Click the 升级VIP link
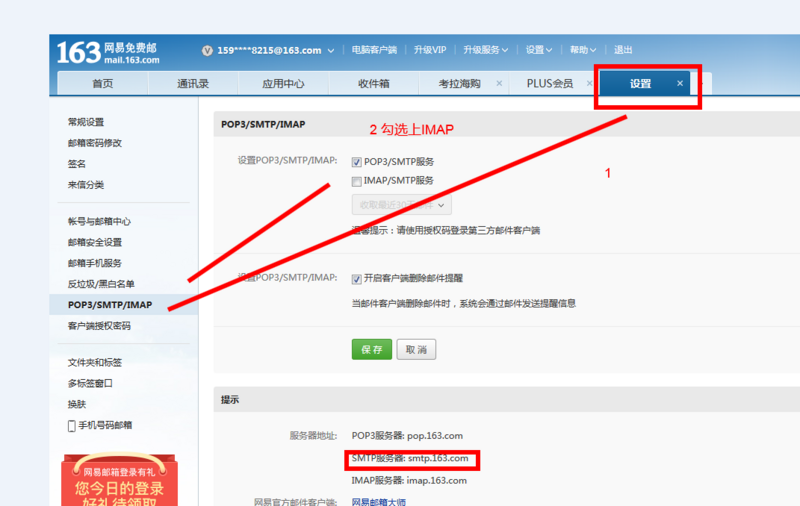800x506 pixels. pyautogui.click(x=430, y=50)
